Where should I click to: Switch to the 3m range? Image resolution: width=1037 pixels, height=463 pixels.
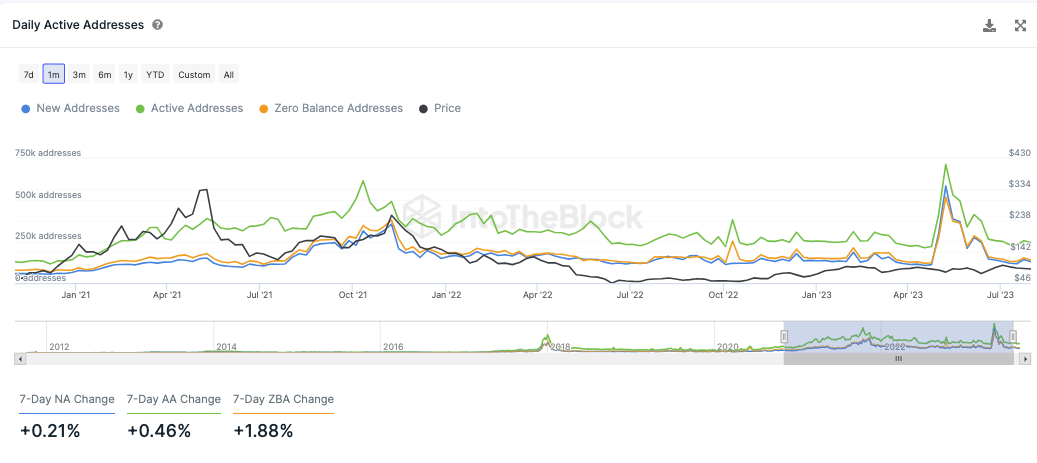tap(79, 75)
